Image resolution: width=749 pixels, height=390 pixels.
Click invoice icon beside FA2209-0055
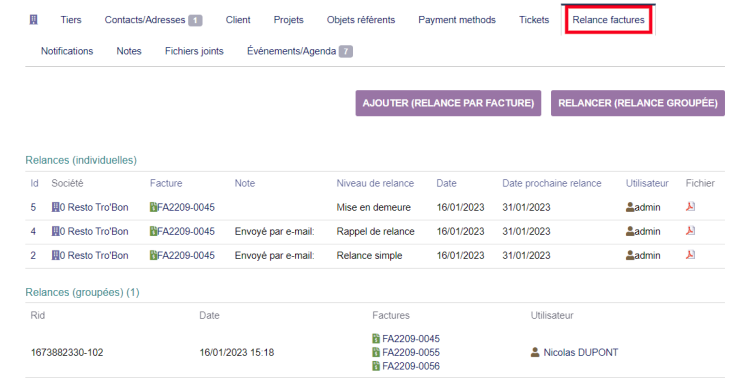tap(376, 352)
